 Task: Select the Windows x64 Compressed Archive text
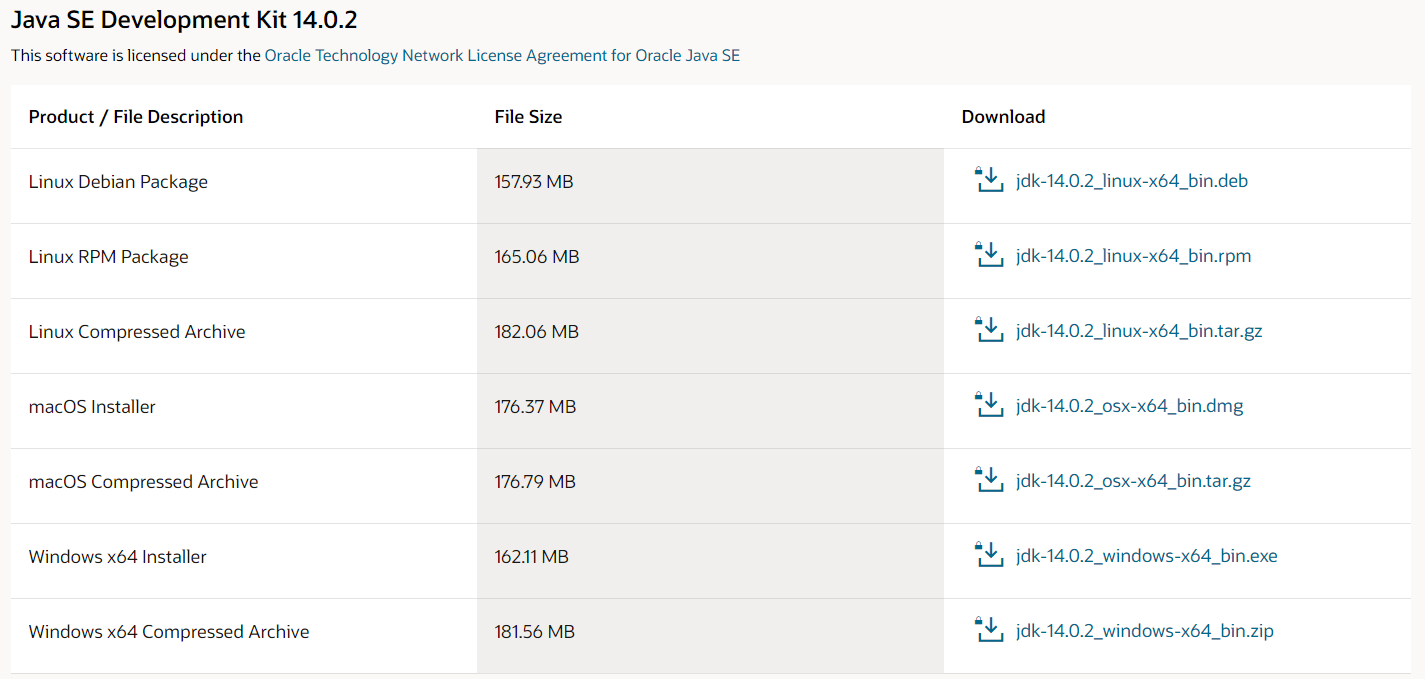169,632
